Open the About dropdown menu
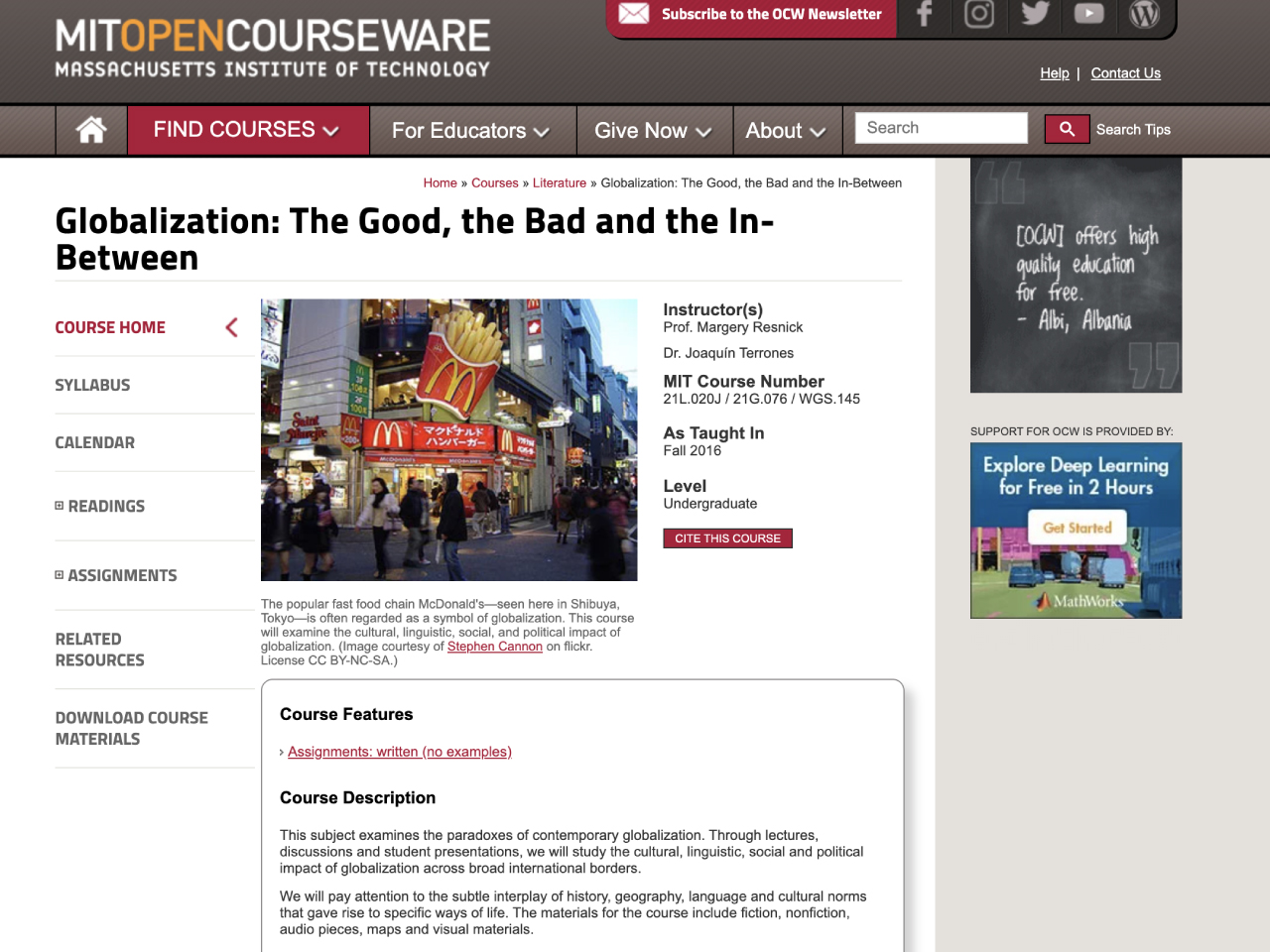Screen dimensions: 1270x952 pyautogui.click(x=786, y=130)
